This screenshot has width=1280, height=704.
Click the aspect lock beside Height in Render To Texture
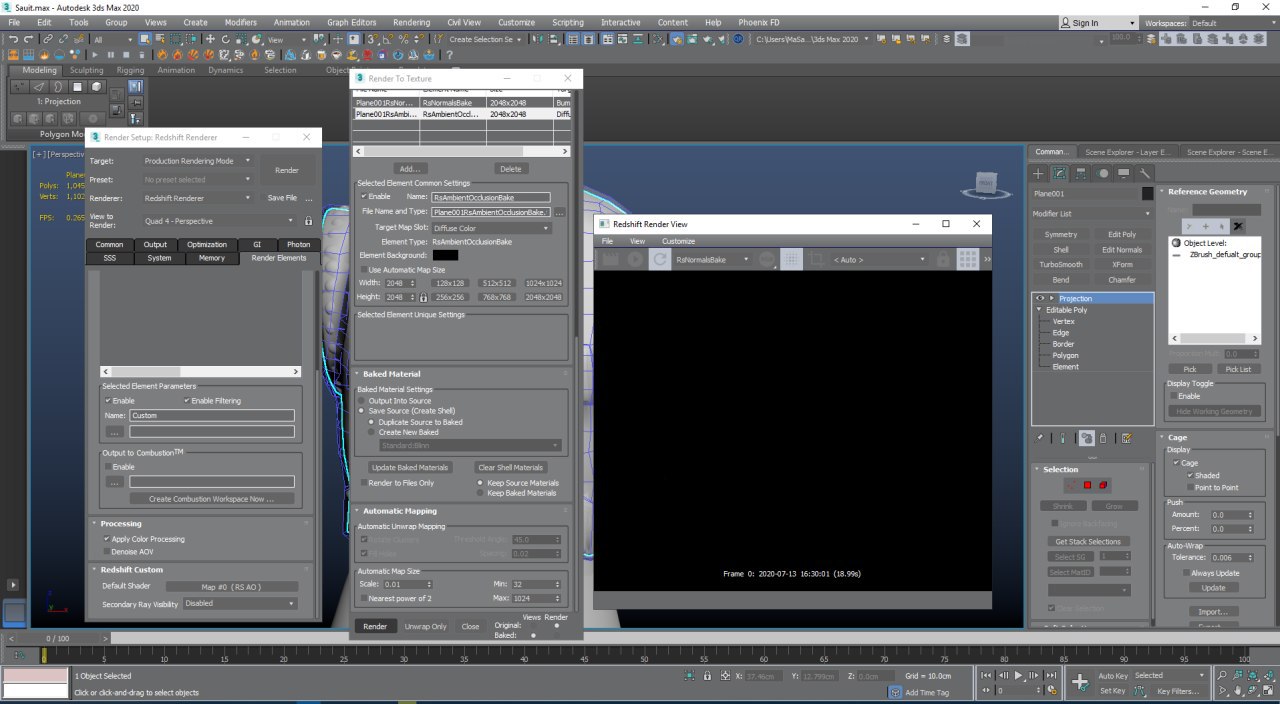point(424,297)
